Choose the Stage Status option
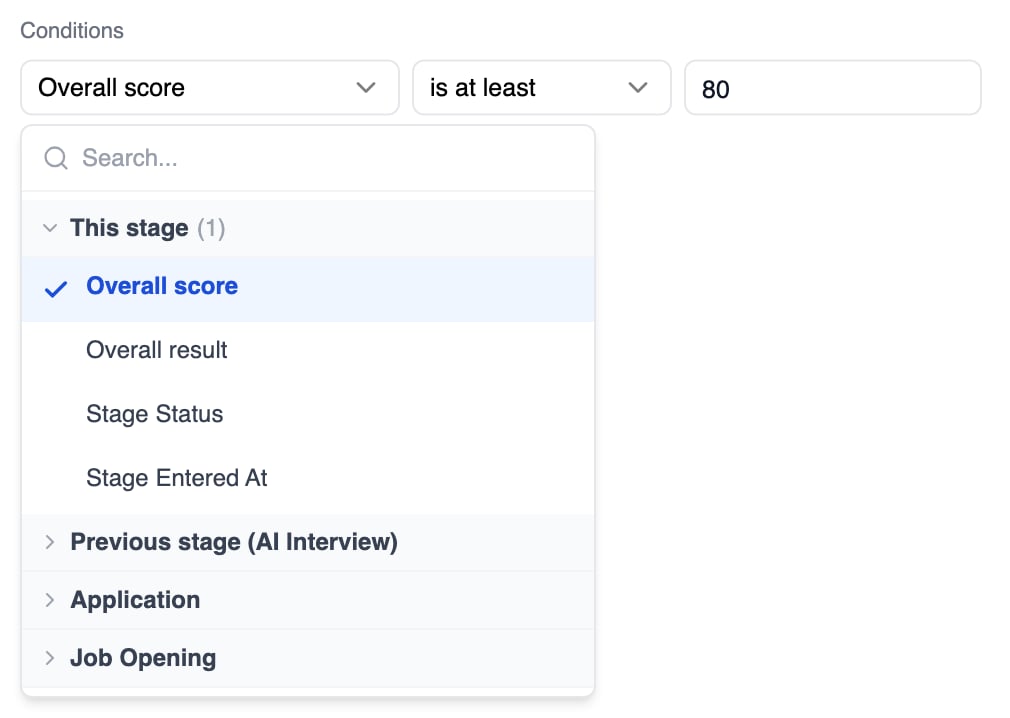Screen dimensions: 1010x718 [x=308, y=414]
